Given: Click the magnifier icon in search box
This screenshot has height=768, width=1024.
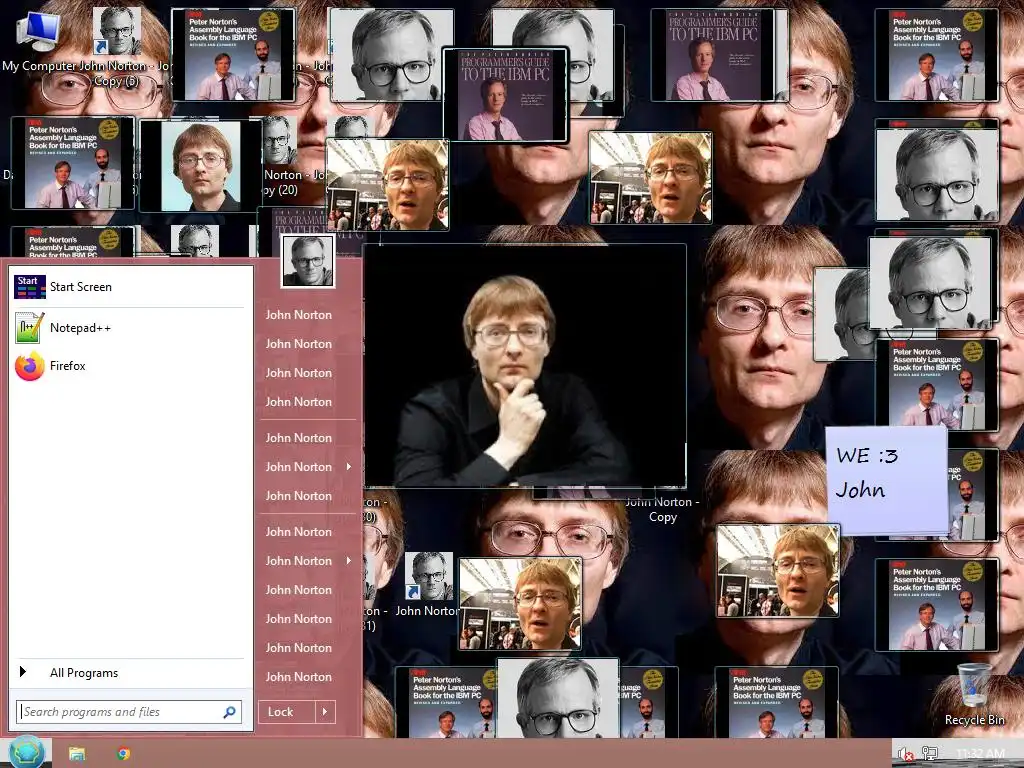Looking at the screenshot, I should [x=229, y=712].
